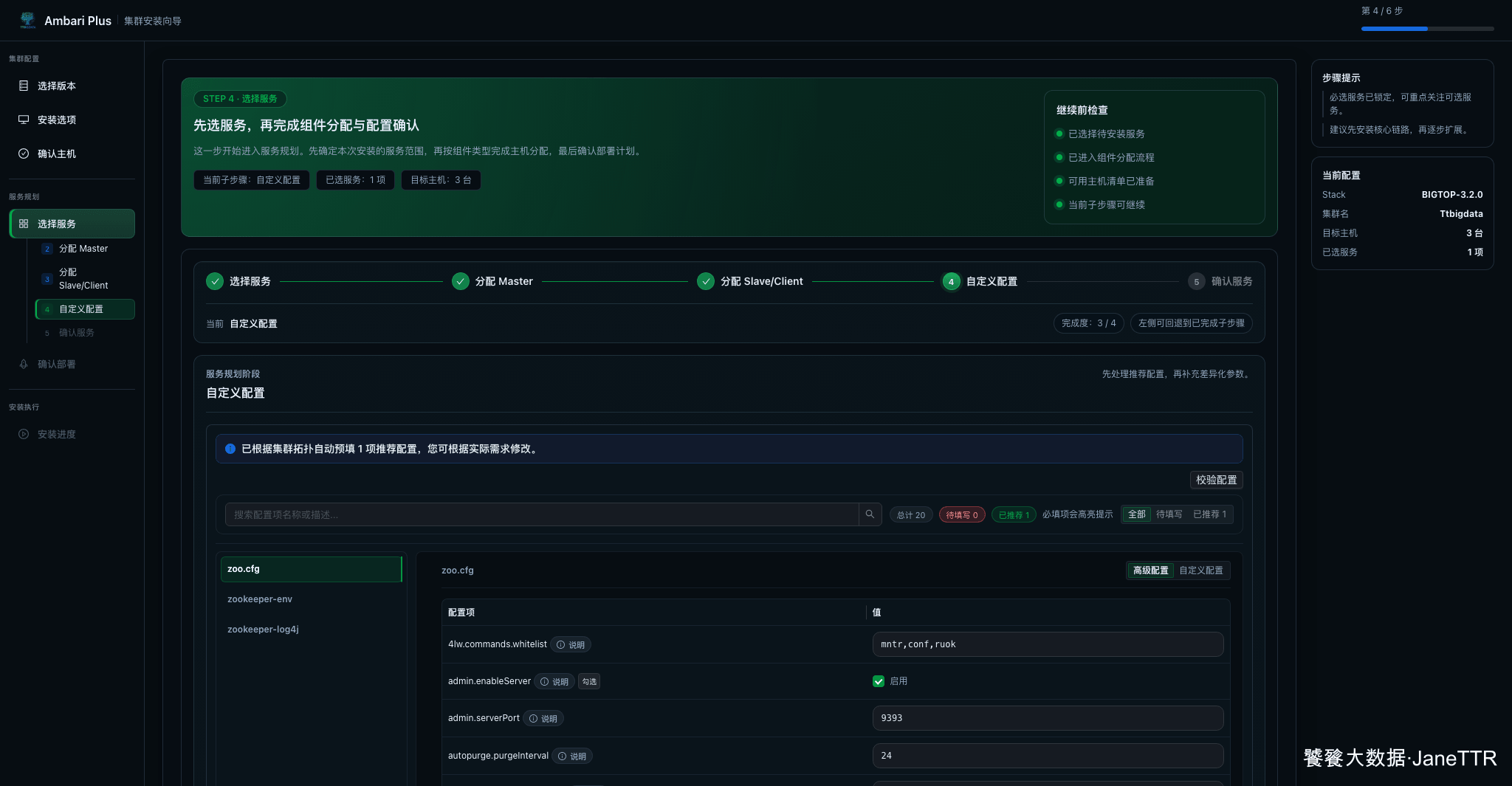The width and height of the screenshot is (1512, 786).
Task: Click the BIGTOP-3.2.0 stack value
Action: [1452, 195]
